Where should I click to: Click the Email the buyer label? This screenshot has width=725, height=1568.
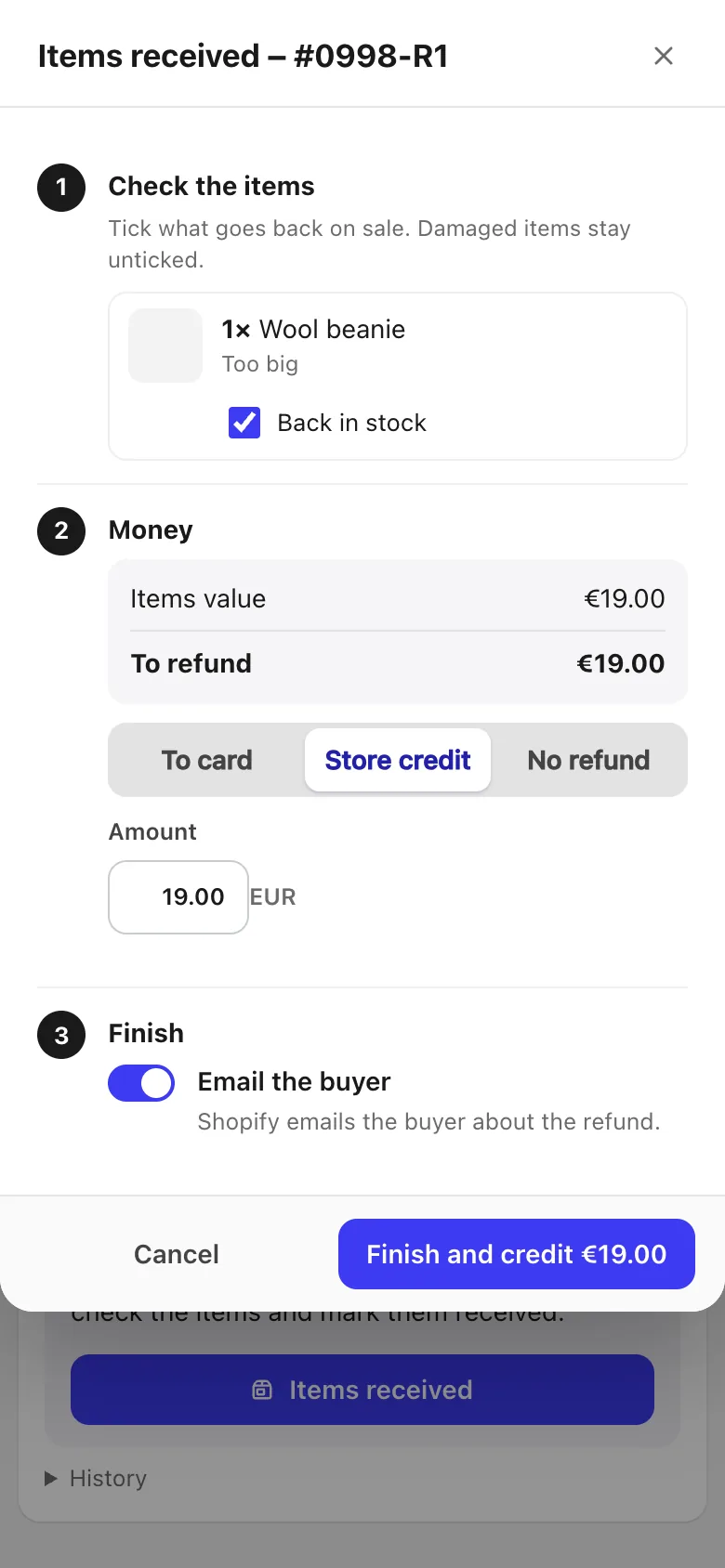click(x=294, y=1081)
